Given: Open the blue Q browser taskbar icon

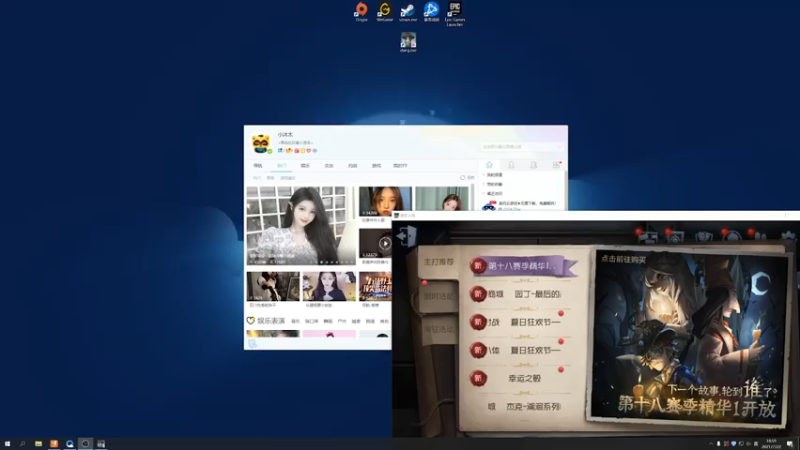Looking at the screenshot, I should pyautogui.click(x=70, y=444).
